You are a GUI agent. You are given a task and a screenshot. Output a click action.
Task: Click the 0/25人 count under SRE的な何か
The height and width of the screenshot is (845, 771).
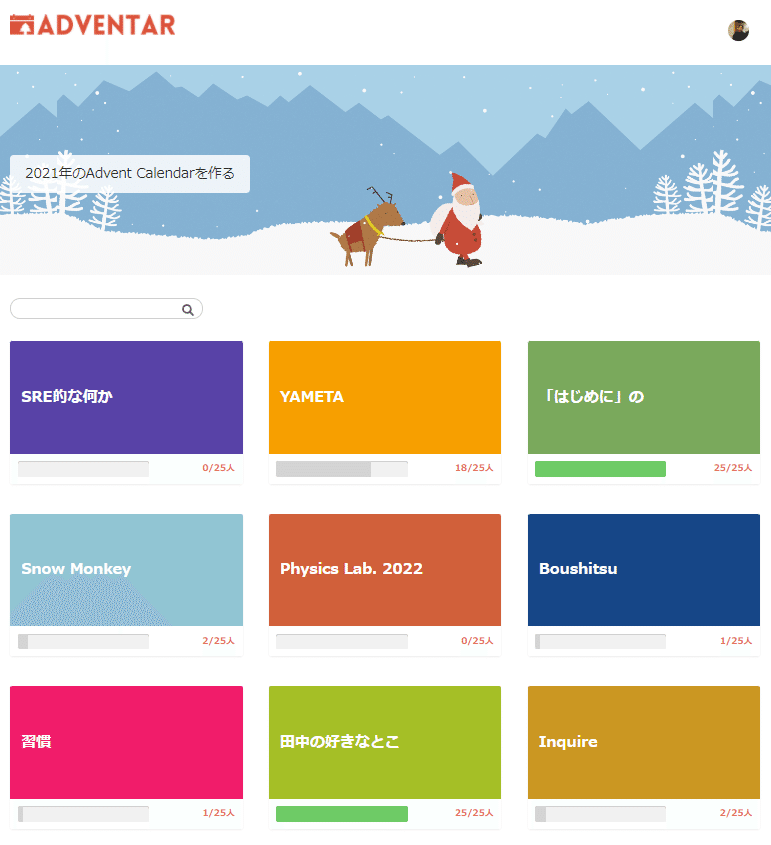218,468
